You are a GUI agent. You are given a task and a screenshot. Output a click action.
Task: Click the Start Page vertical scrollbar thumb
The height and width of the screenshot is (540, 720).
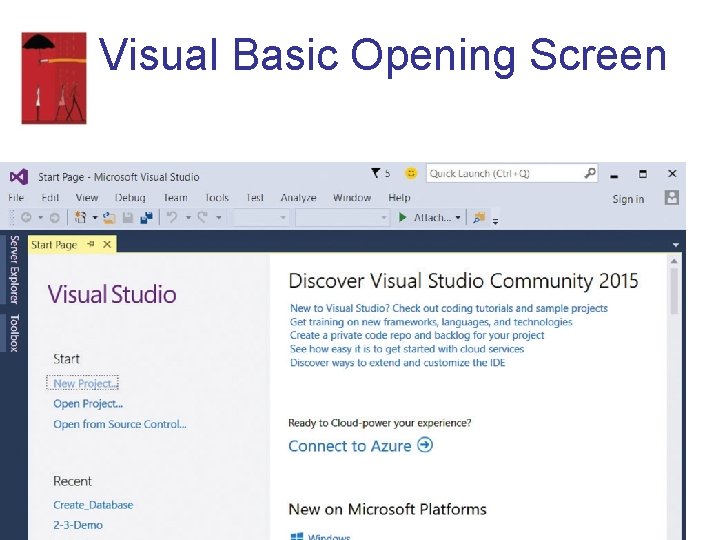coord(674,291)
